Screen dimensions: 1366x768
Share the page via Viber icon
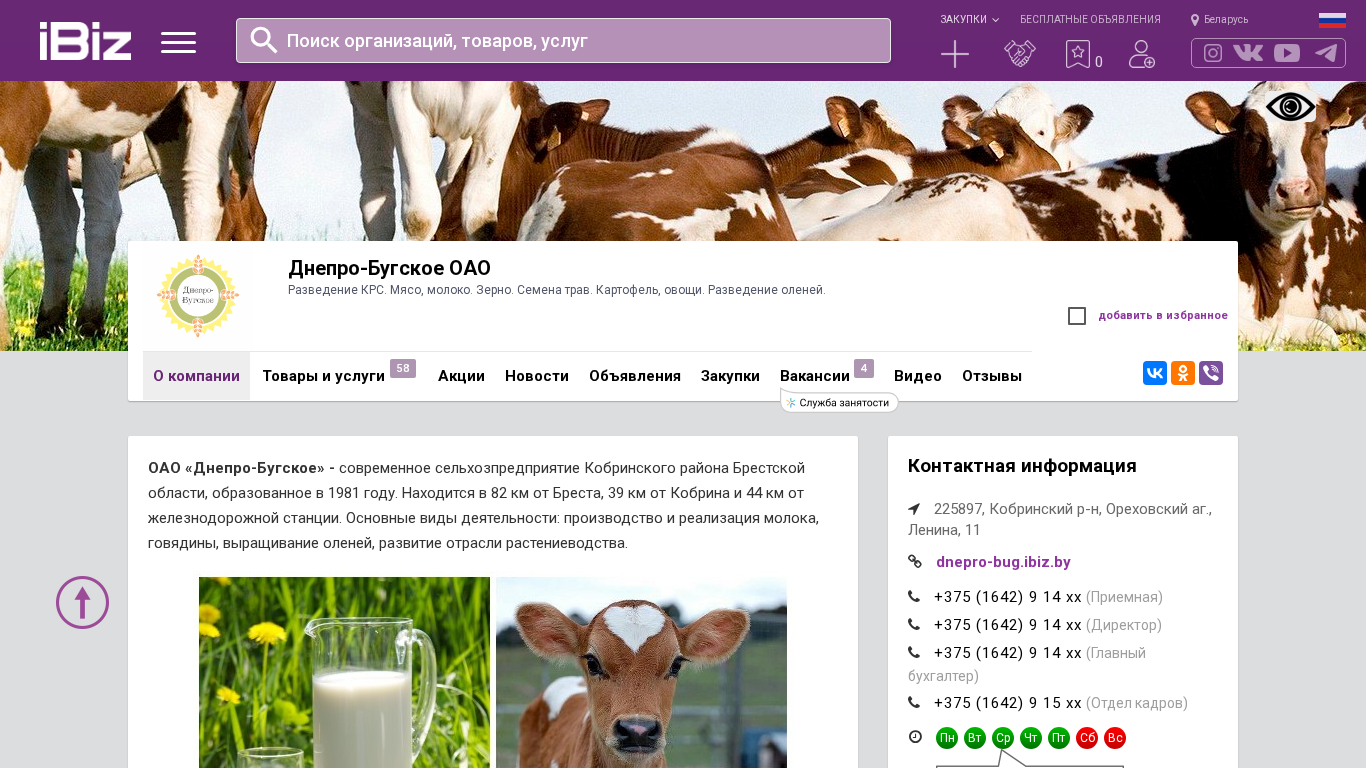[1211, 373]
